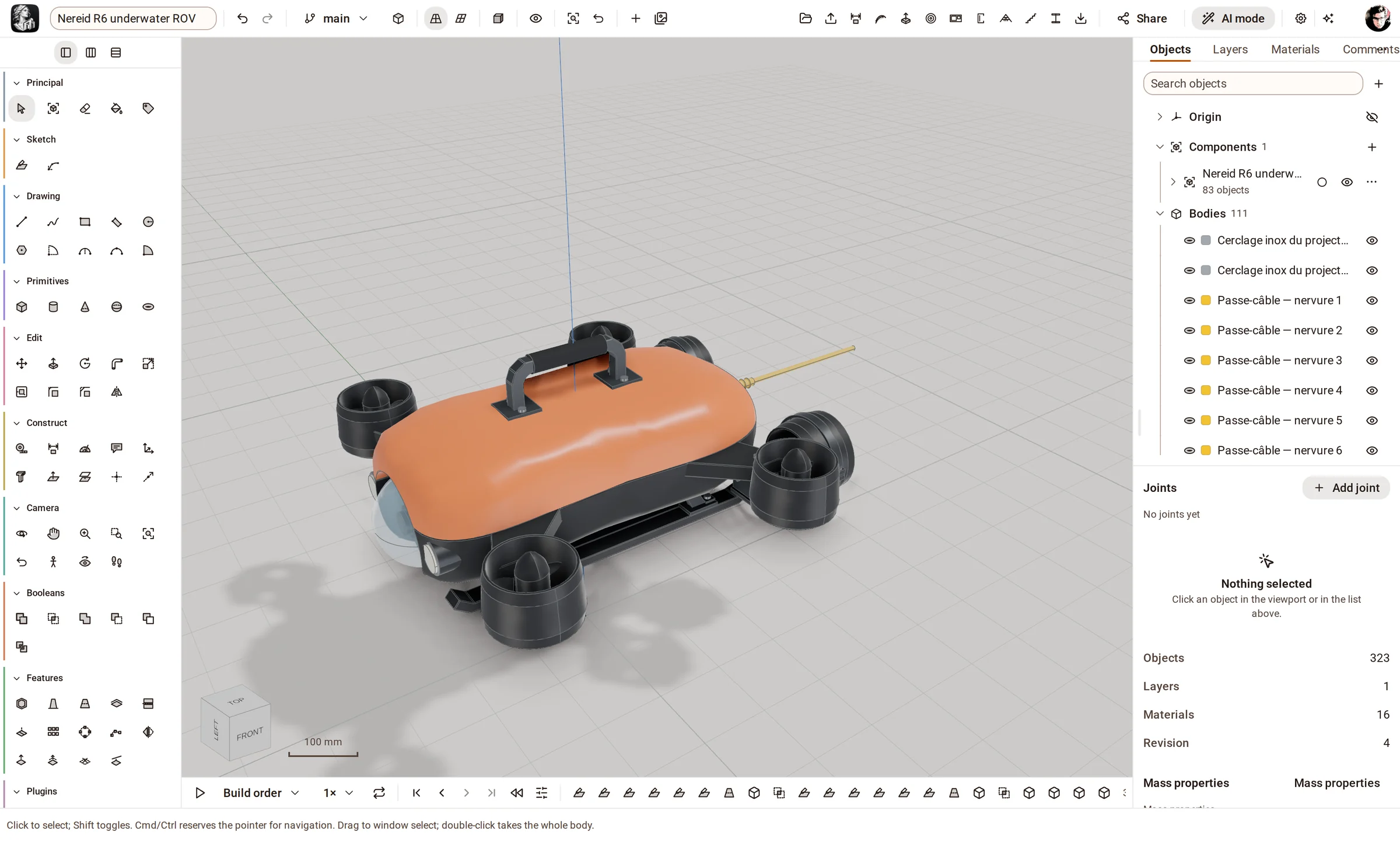Screen dimensions: 1400x842
Task: Switch to the Materials tab
Action: click(x=1295, y=50)
